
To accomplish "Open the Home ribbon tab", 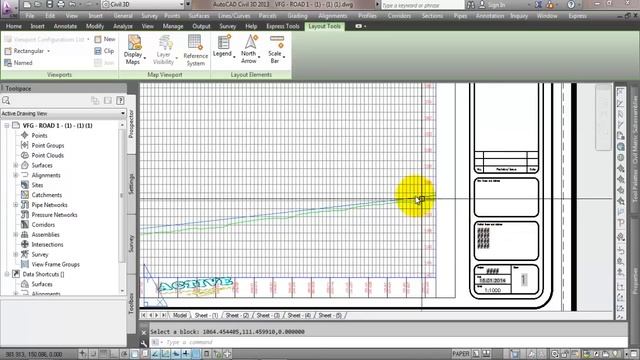I will click(13, 26).
